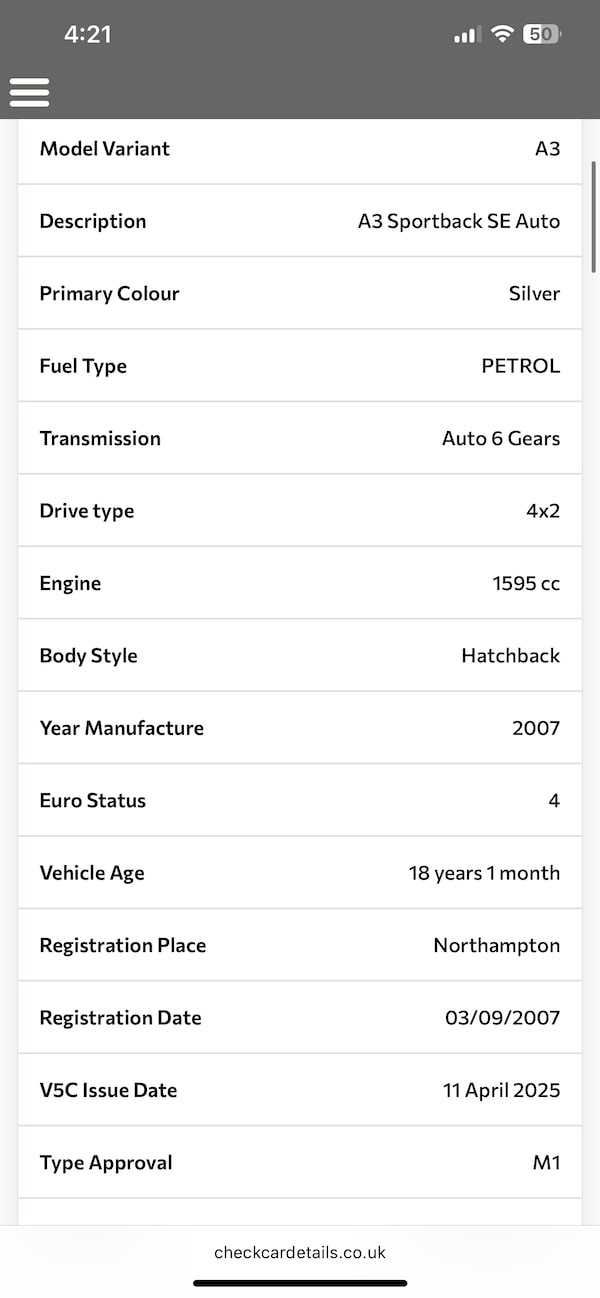The width and height of the screenshot is (600, 1298).
Task: Tap the cellular signal bars icon
Action: 466,35
